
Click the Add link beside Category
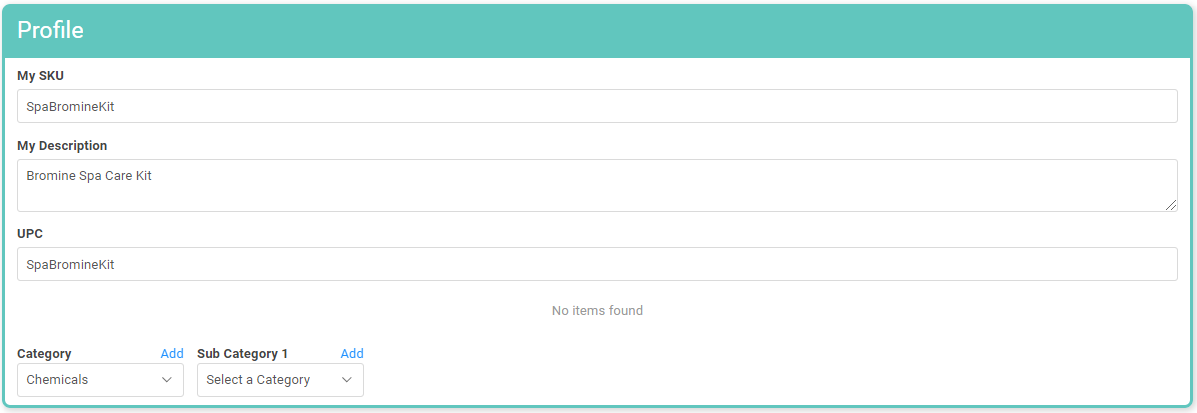(172, 353)
